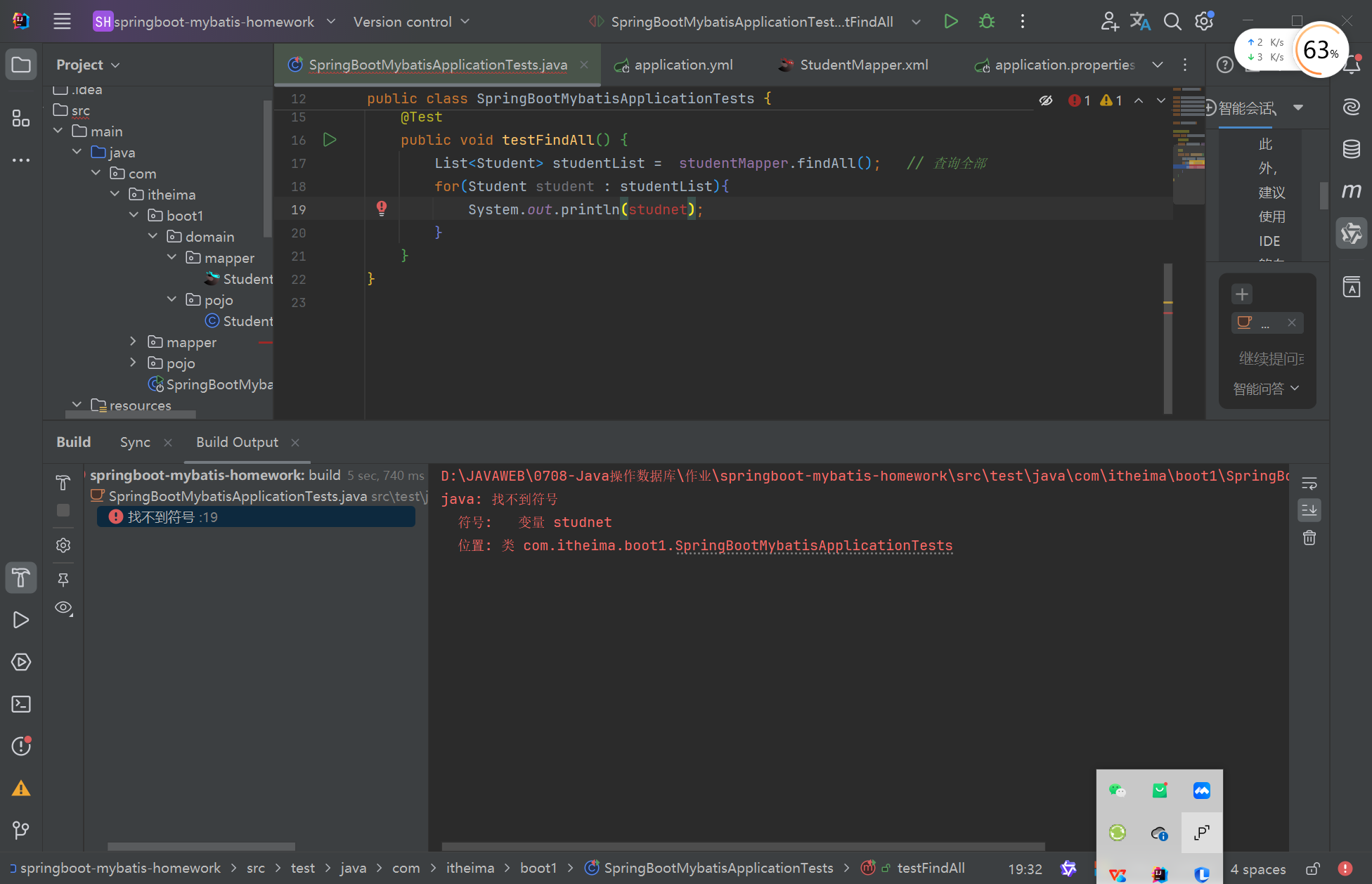The width and height of the screenshot is (1372, 884).
Task: Open the Terminal tool window
Action: [21, 704]
